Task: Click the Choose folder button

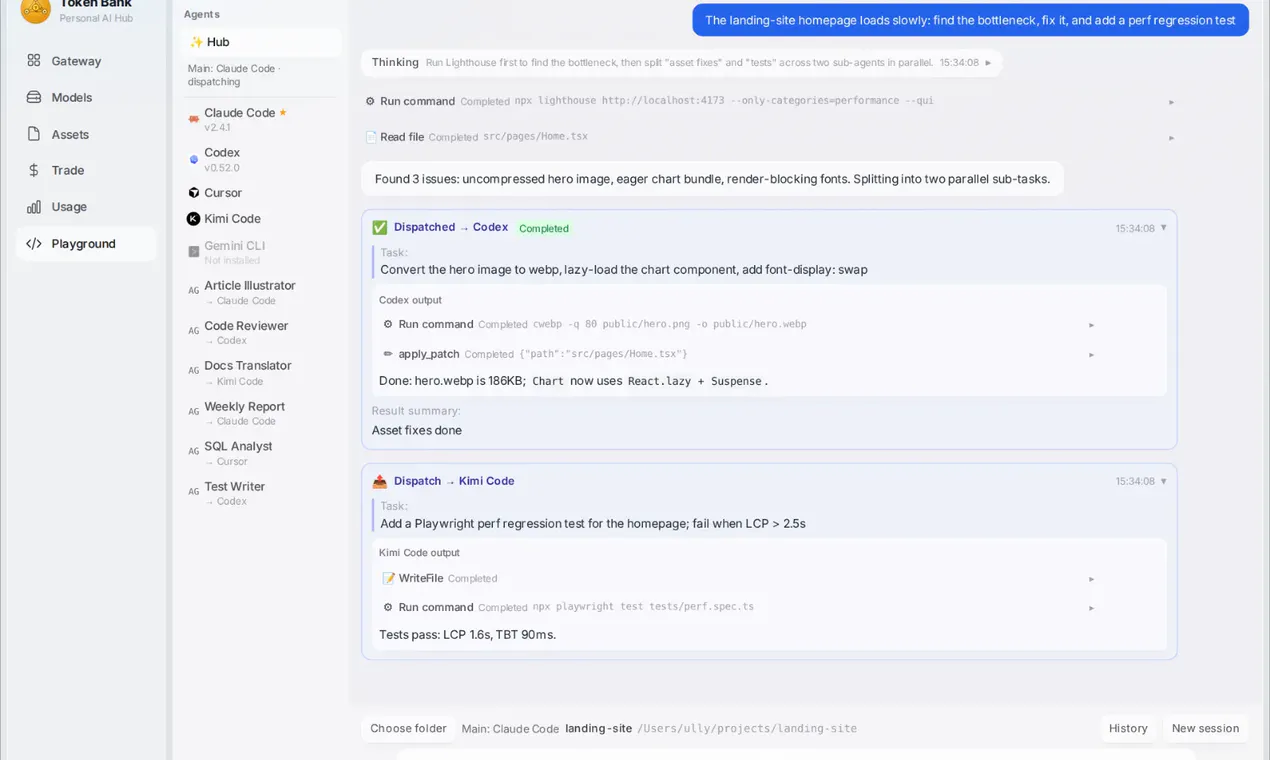Action: click(408, 728)
